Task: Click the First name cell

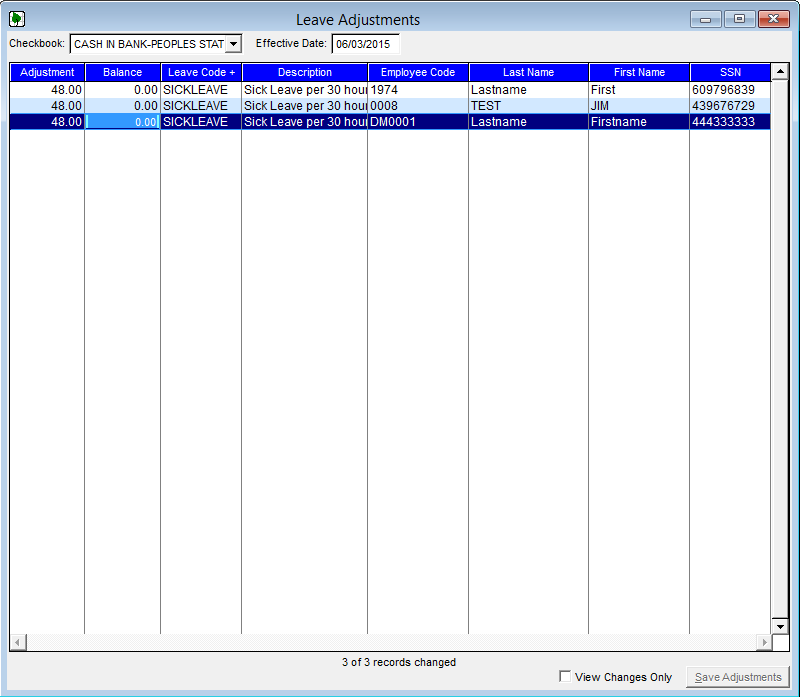Action: [x=639, y=90]
